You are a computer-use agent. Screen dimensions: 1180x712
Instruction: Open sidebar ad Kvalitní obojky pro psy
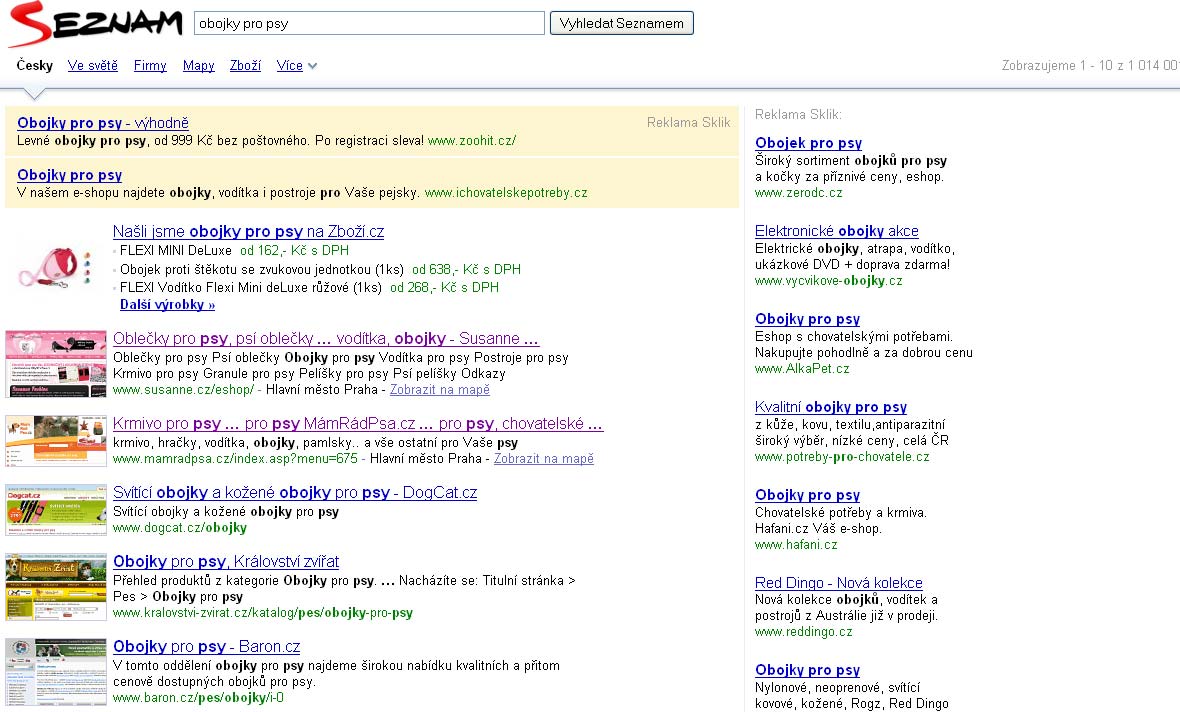[x=831, y=407]
